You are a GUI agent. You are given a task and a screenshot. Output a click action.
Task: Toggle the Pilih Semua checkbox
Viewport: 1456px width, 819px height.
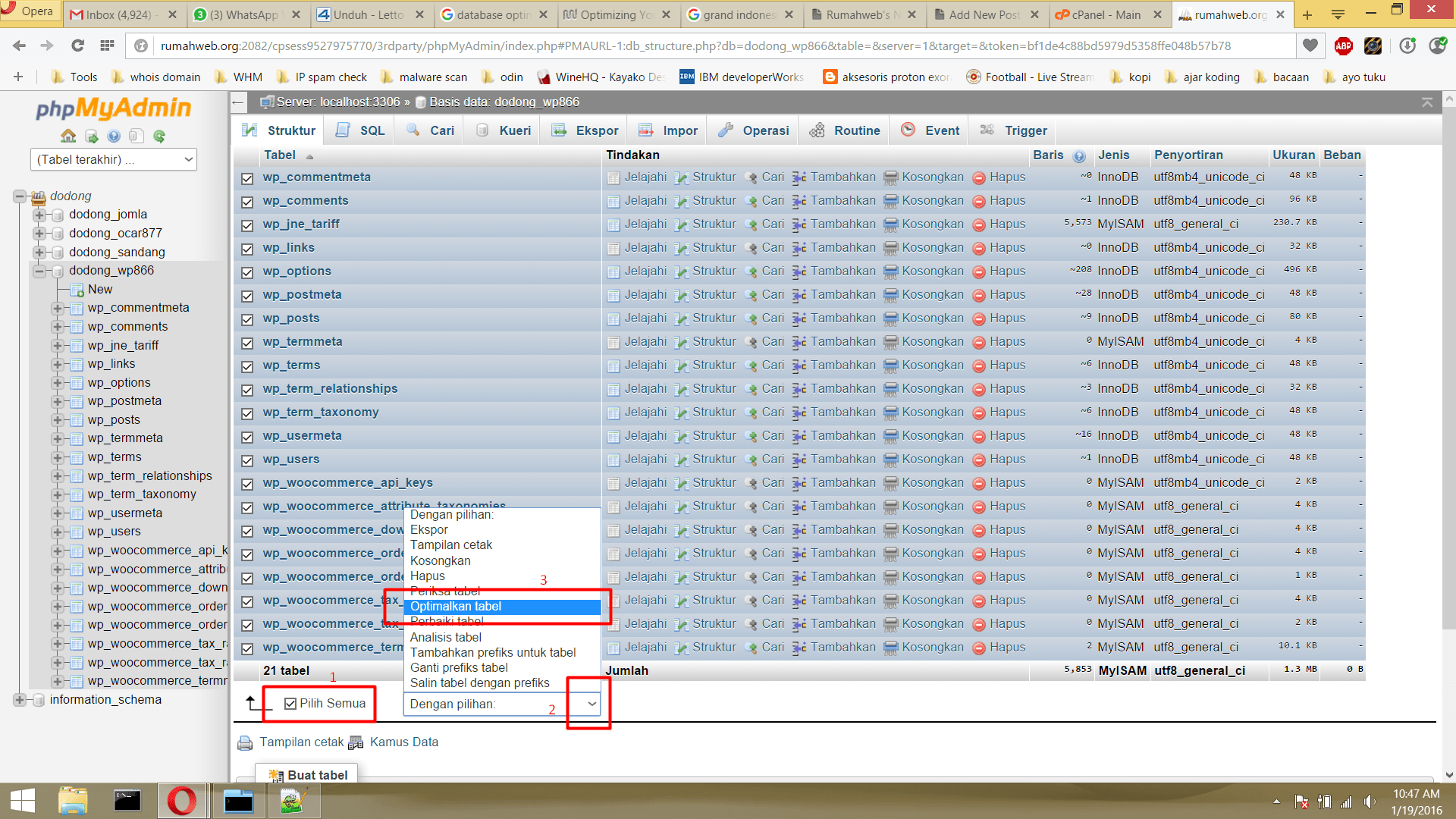click(290, 704)
